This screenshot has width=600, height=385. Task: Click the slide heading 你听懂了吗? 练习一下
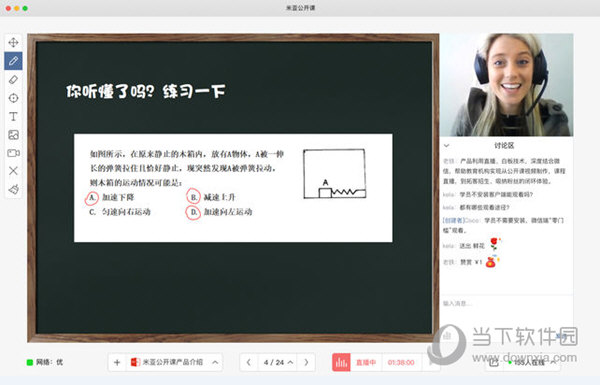point(146,91)
